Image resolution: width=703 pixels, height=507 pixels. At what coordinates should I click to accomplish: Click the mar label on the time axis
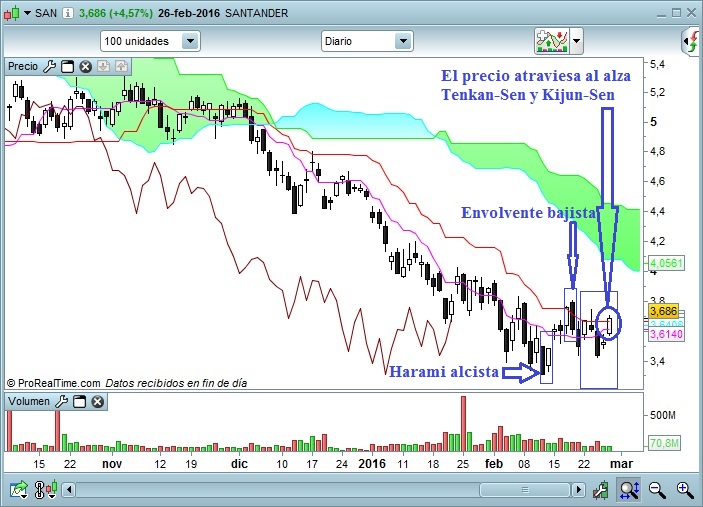(621, 464)
